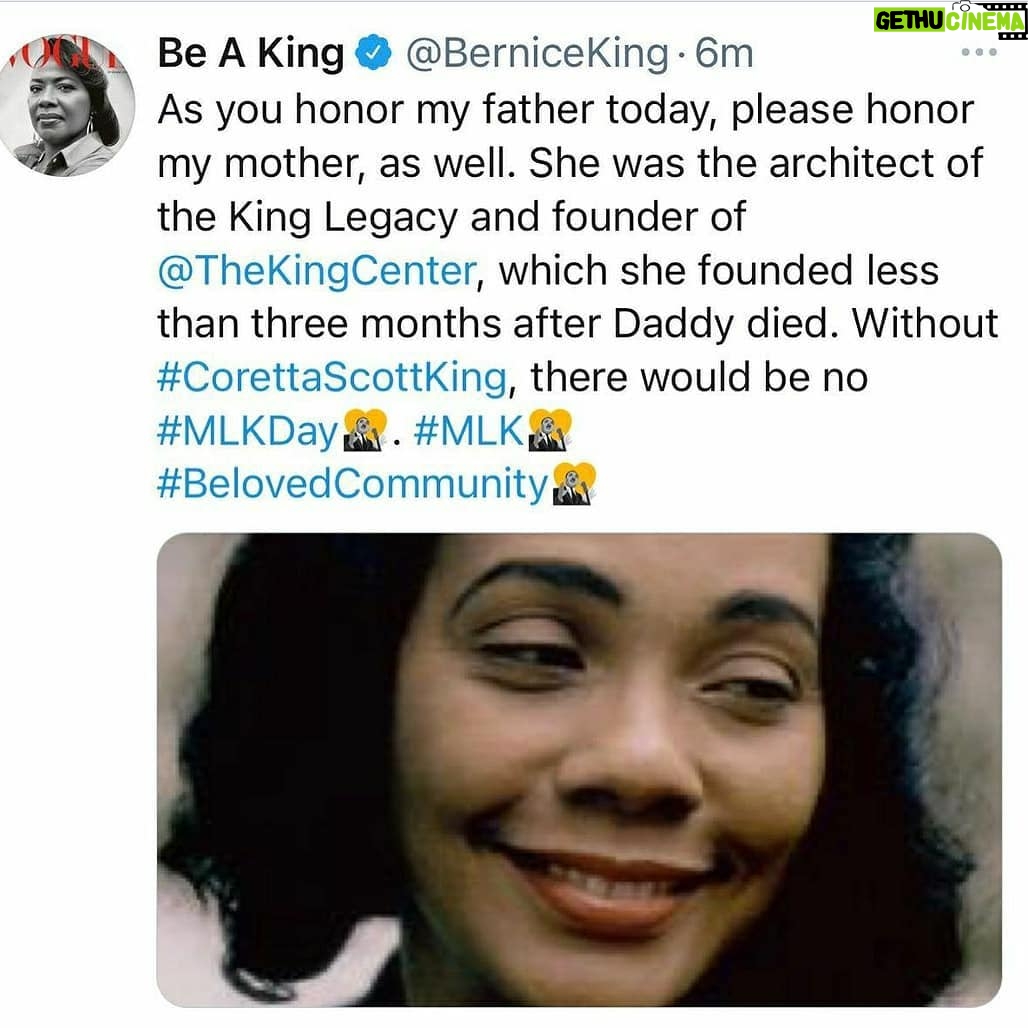The image size is (1028, 1028).
Task: Open the #MLK hashtag
Action: click(x=468, y=431)
